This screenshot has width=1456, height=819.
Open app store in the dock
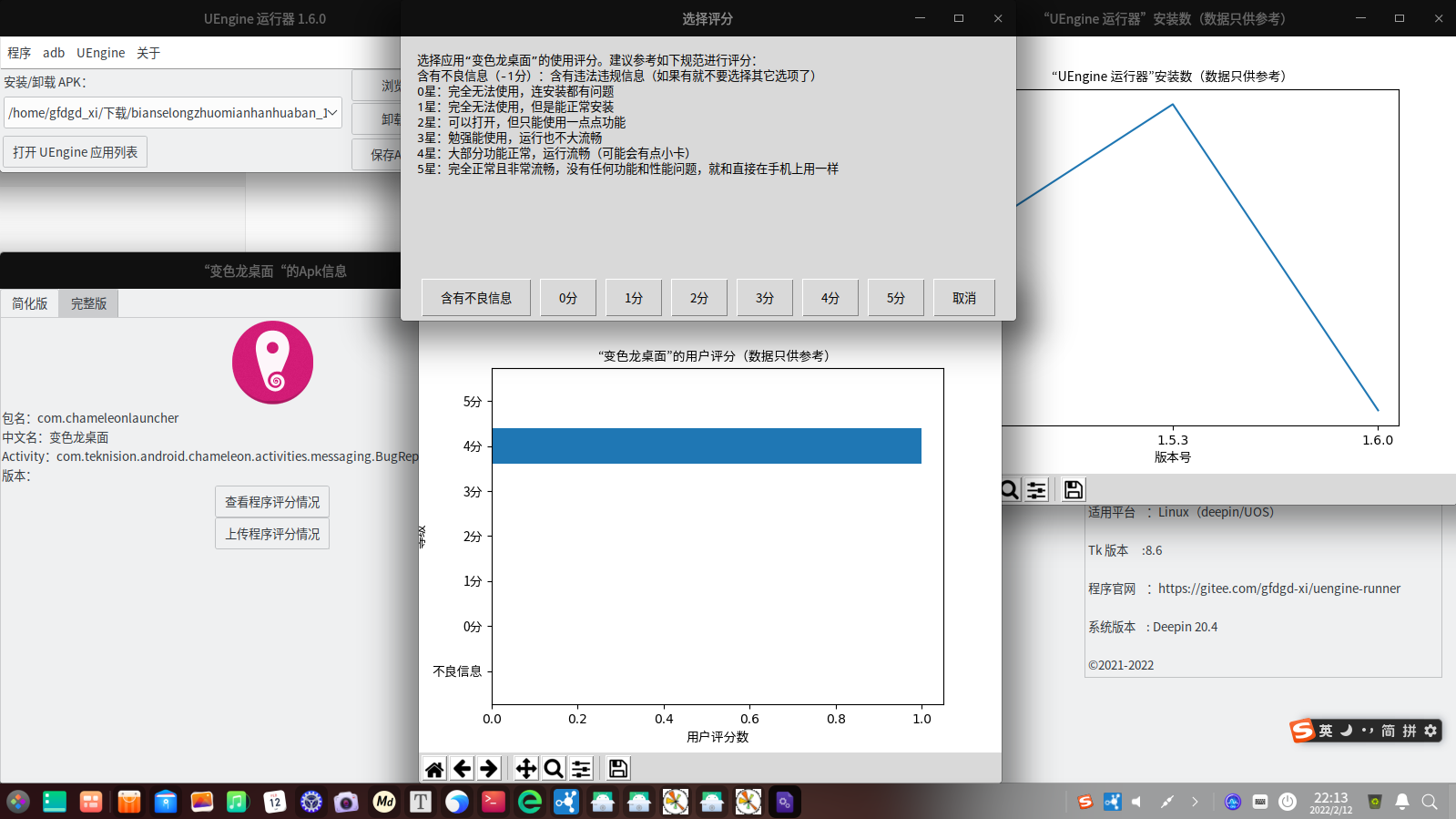pos(128,802)
